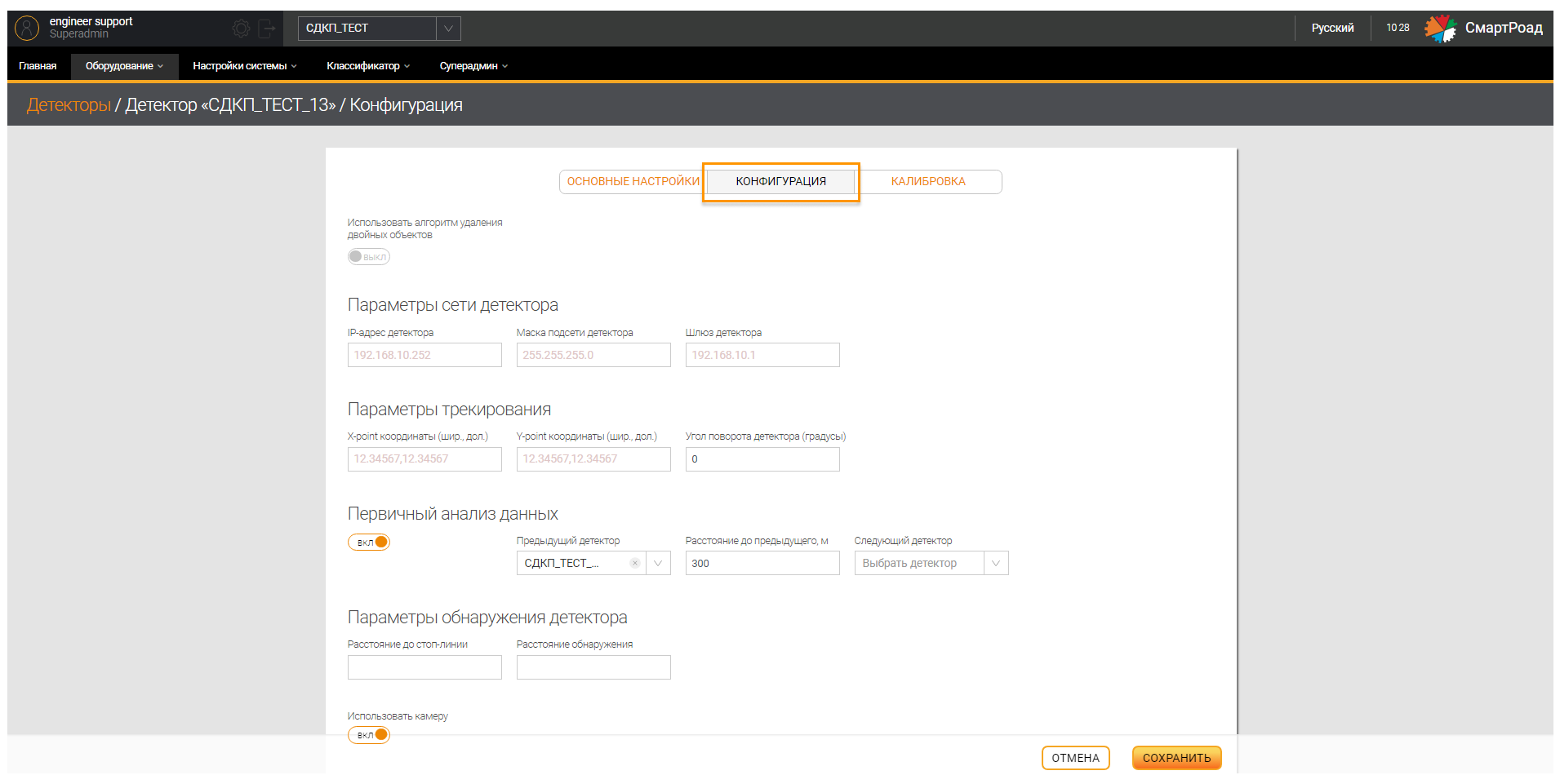Toggle the Первичный анализ данных switch
Screen dimensions: 1560x784
tap(369, 542)
